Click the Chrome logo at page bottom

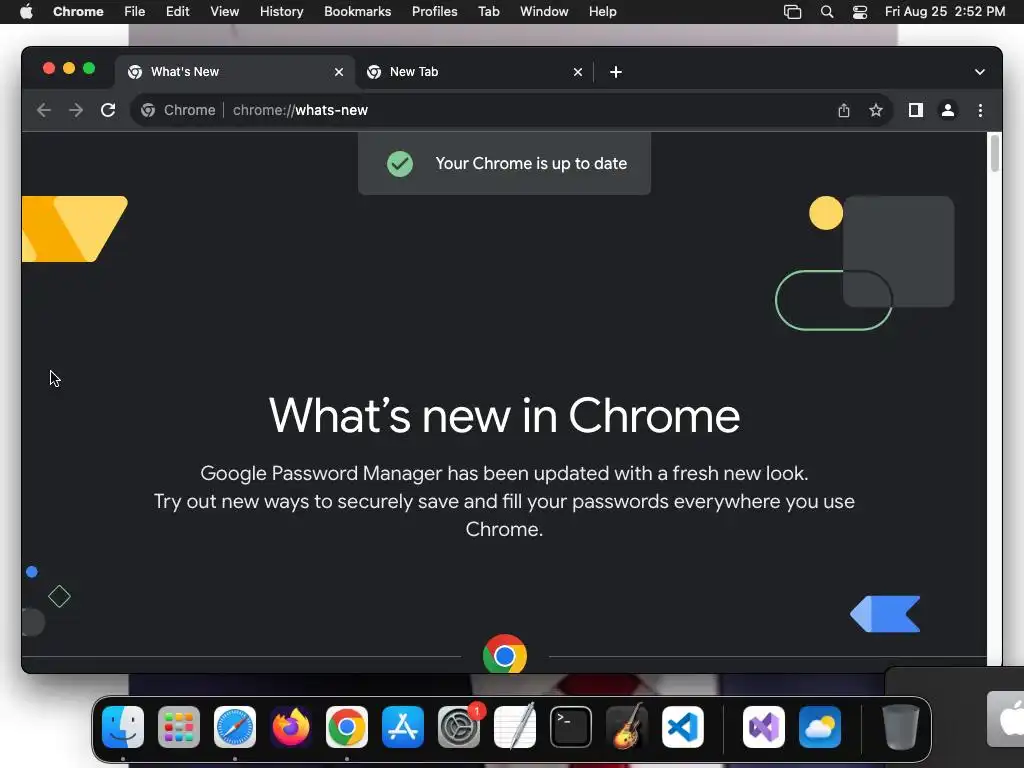(x=505, y=654)
